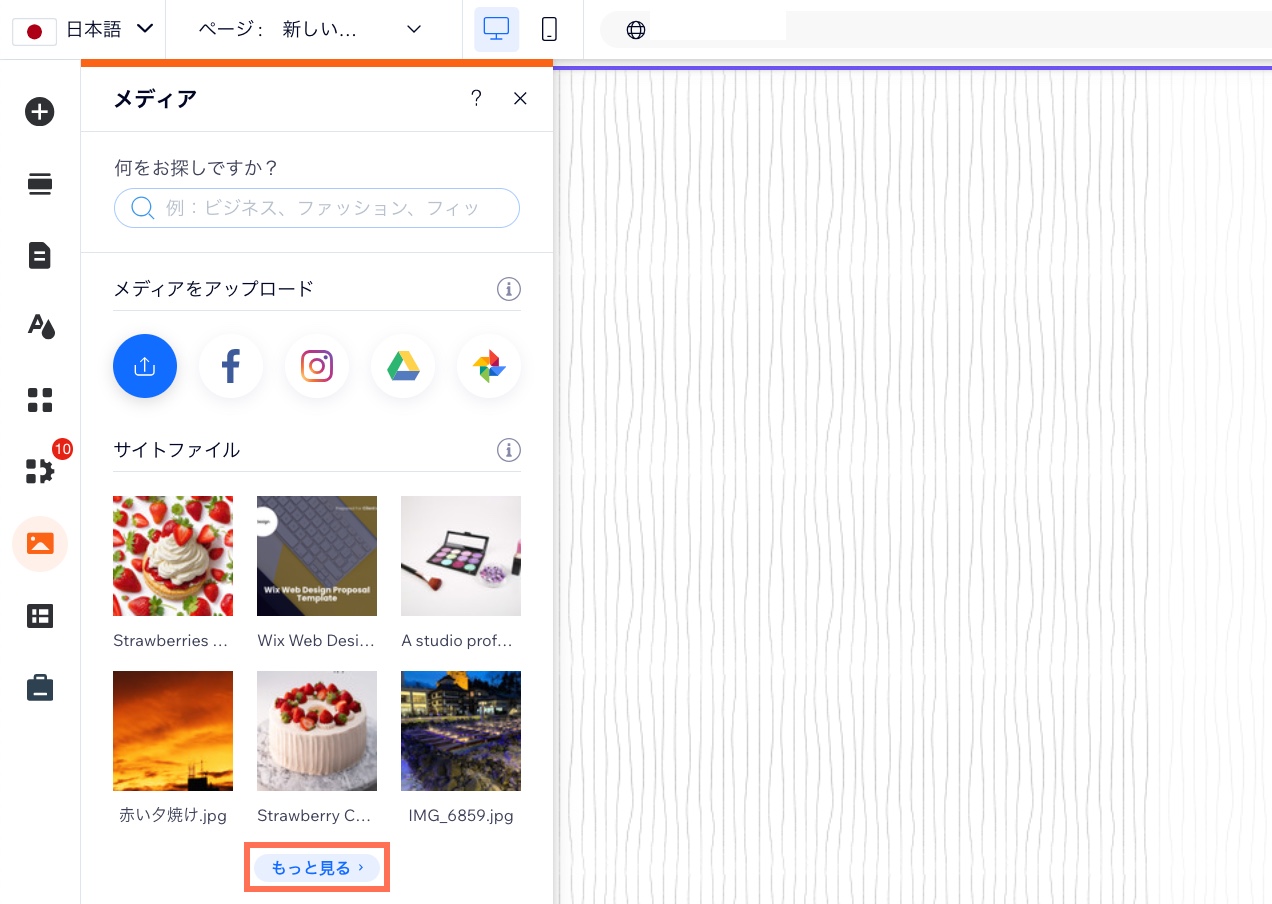Switch to desktop editing view
The width and height of the screenshot is (1272, 904).
pyautogui.click(x=497, y=29)
